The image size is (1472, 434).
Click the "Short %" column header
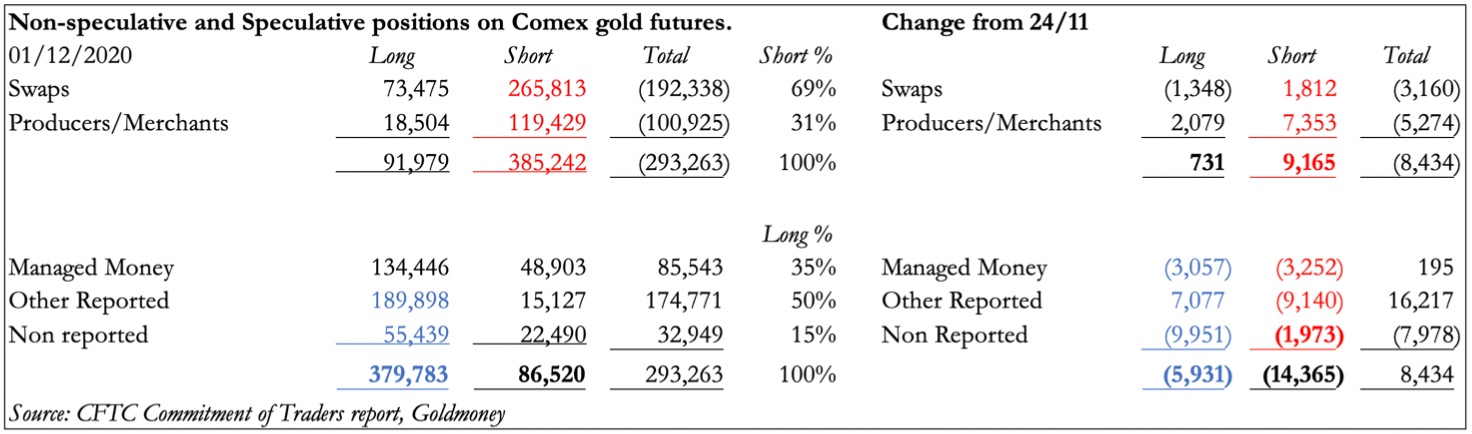(x=796, y=55)
